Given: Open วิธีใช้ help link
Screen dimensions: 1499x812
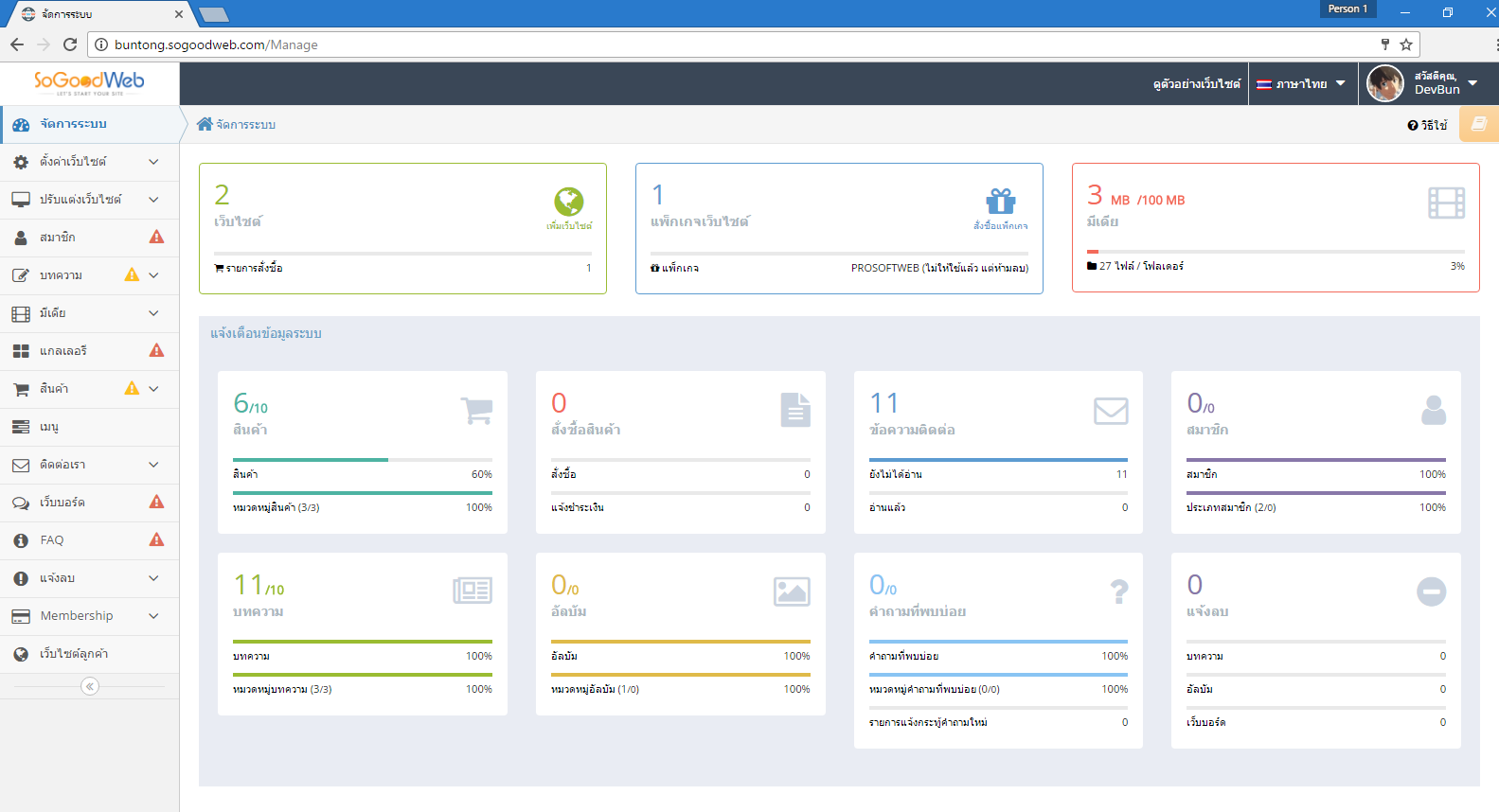Looking at the screenshot, I should coord(1427,125).
